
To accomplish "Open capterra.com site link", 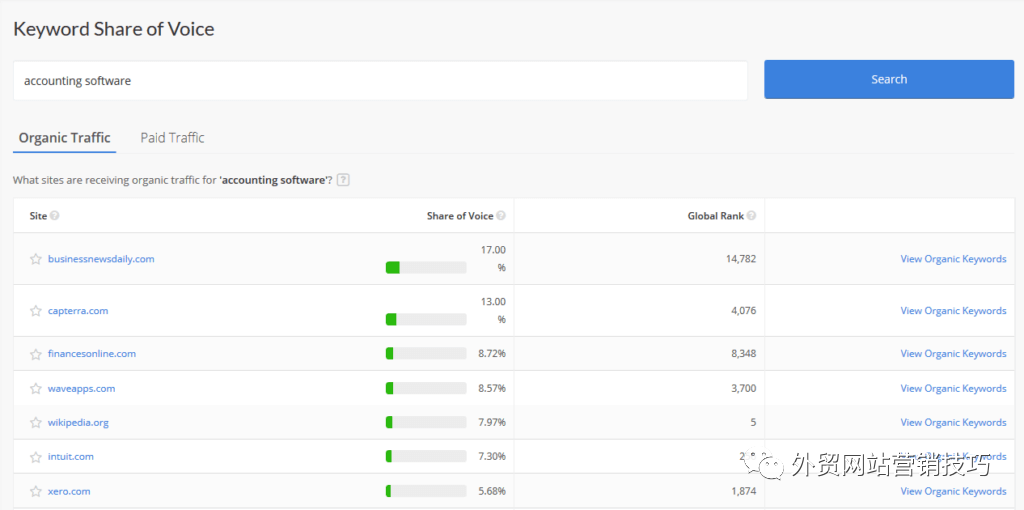I will (78, 311).
